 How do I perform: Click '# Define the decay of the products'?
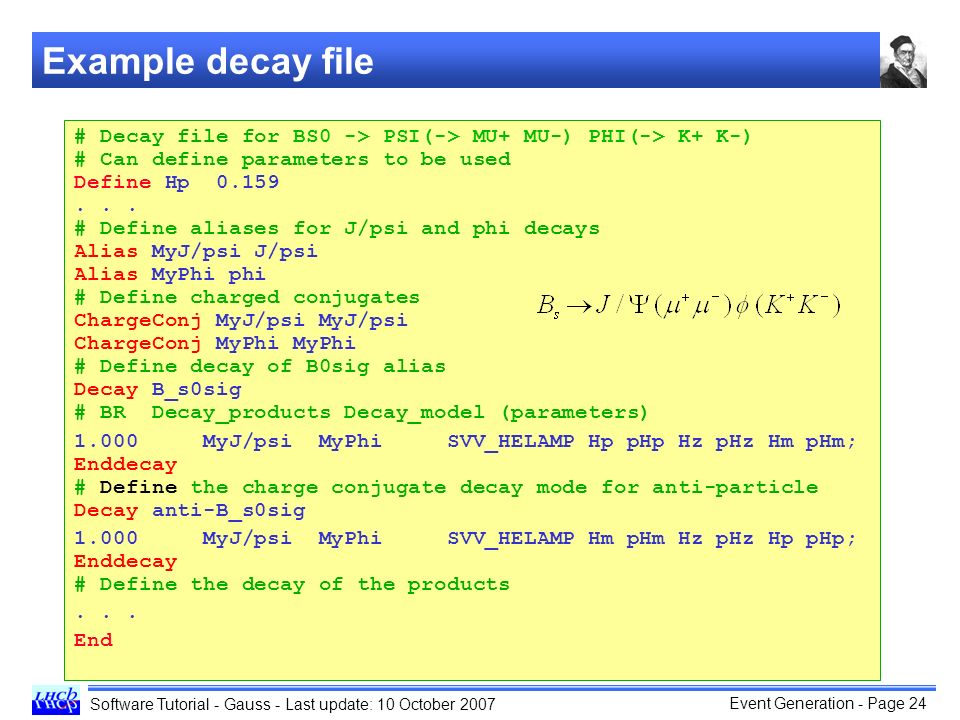tap(291, 585)
